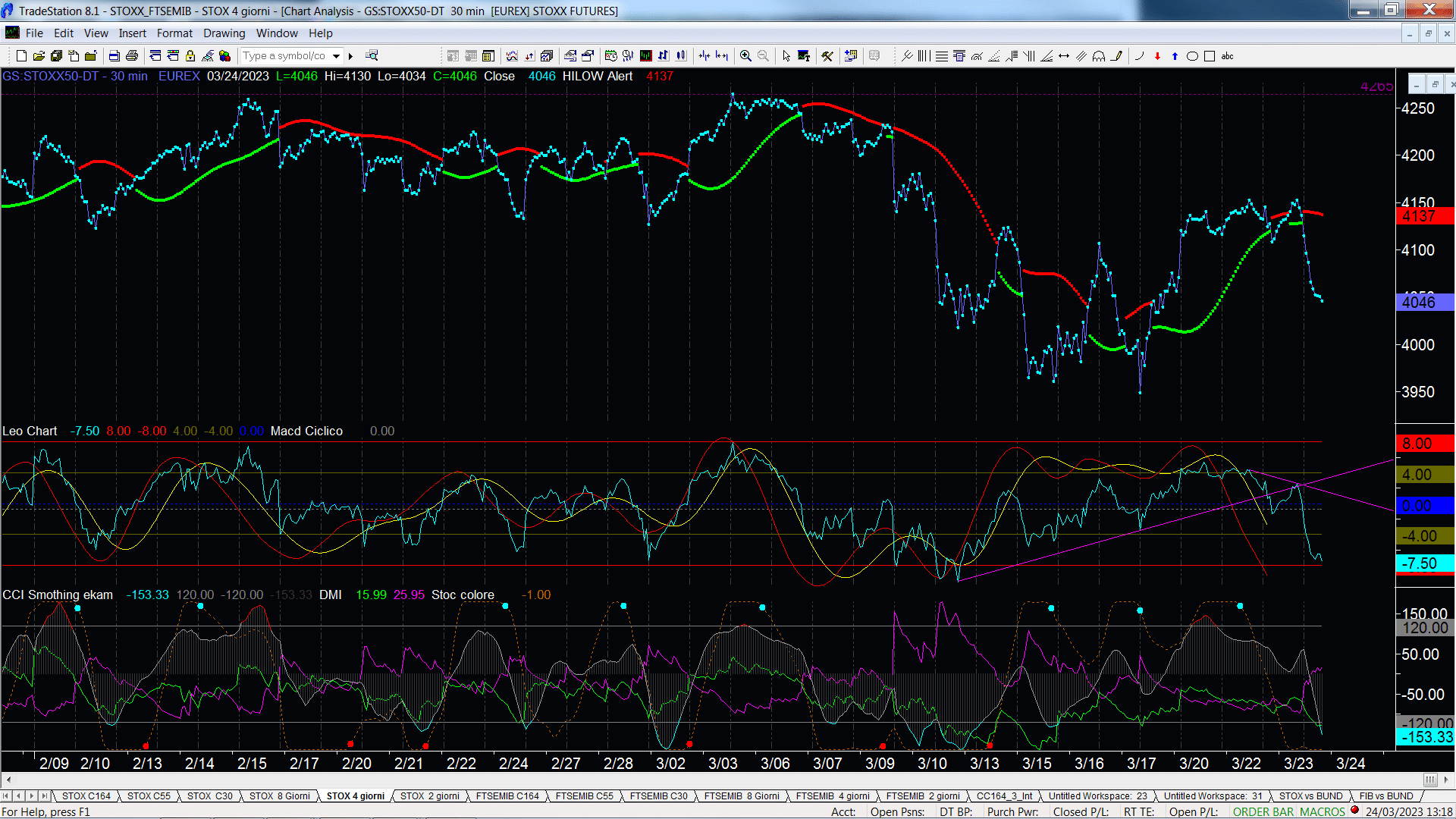Click the expand bar spacing icon
This screenshot has height=819, width=1456.
pyautogui.click(x=722, y=56)
